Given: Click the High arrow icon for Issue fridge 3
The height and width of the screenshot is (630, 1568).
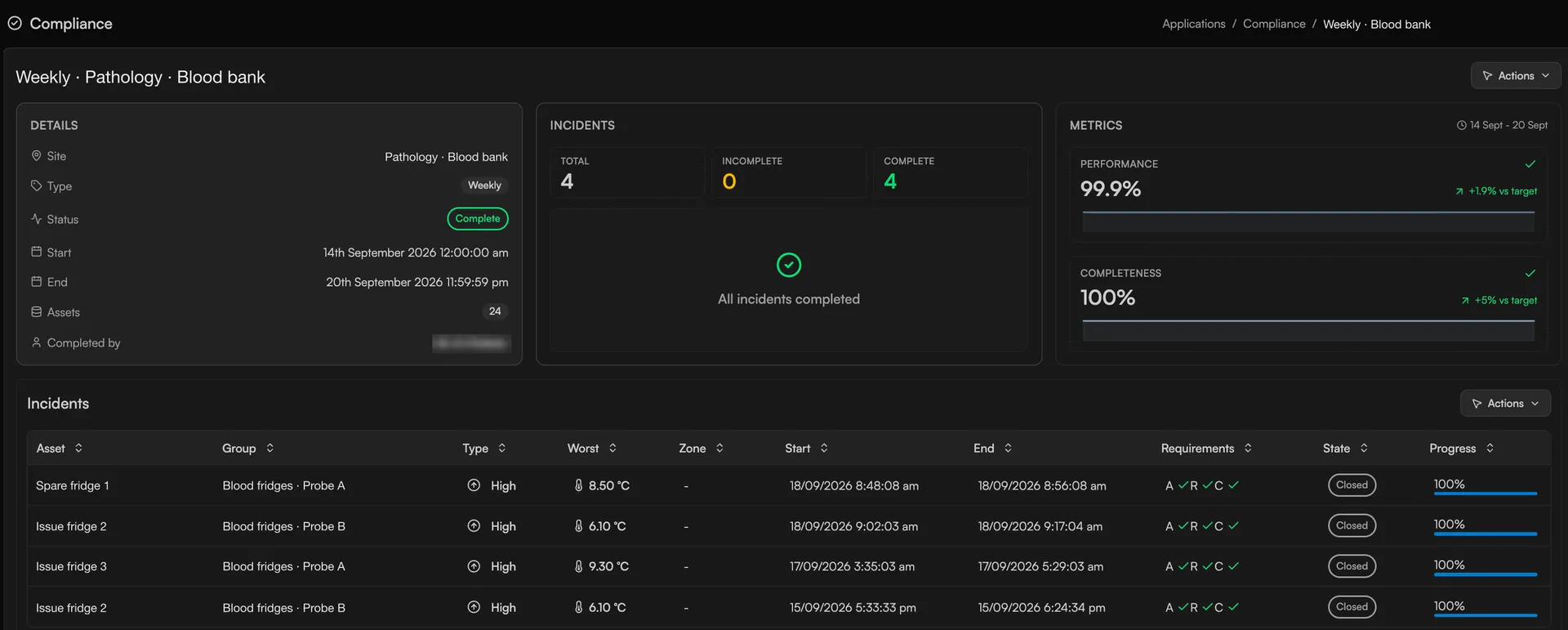Looking at the screenshot, I should (x=474, y=565).
